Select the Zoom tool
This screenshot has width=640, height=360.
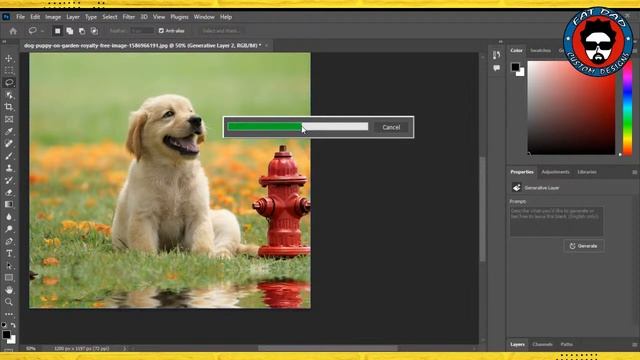tap(9, 302)
